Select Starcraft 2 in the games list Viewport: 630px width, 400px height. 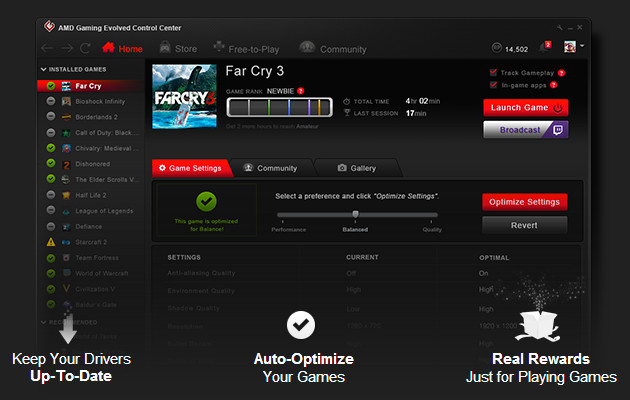(x=91, y=242)
